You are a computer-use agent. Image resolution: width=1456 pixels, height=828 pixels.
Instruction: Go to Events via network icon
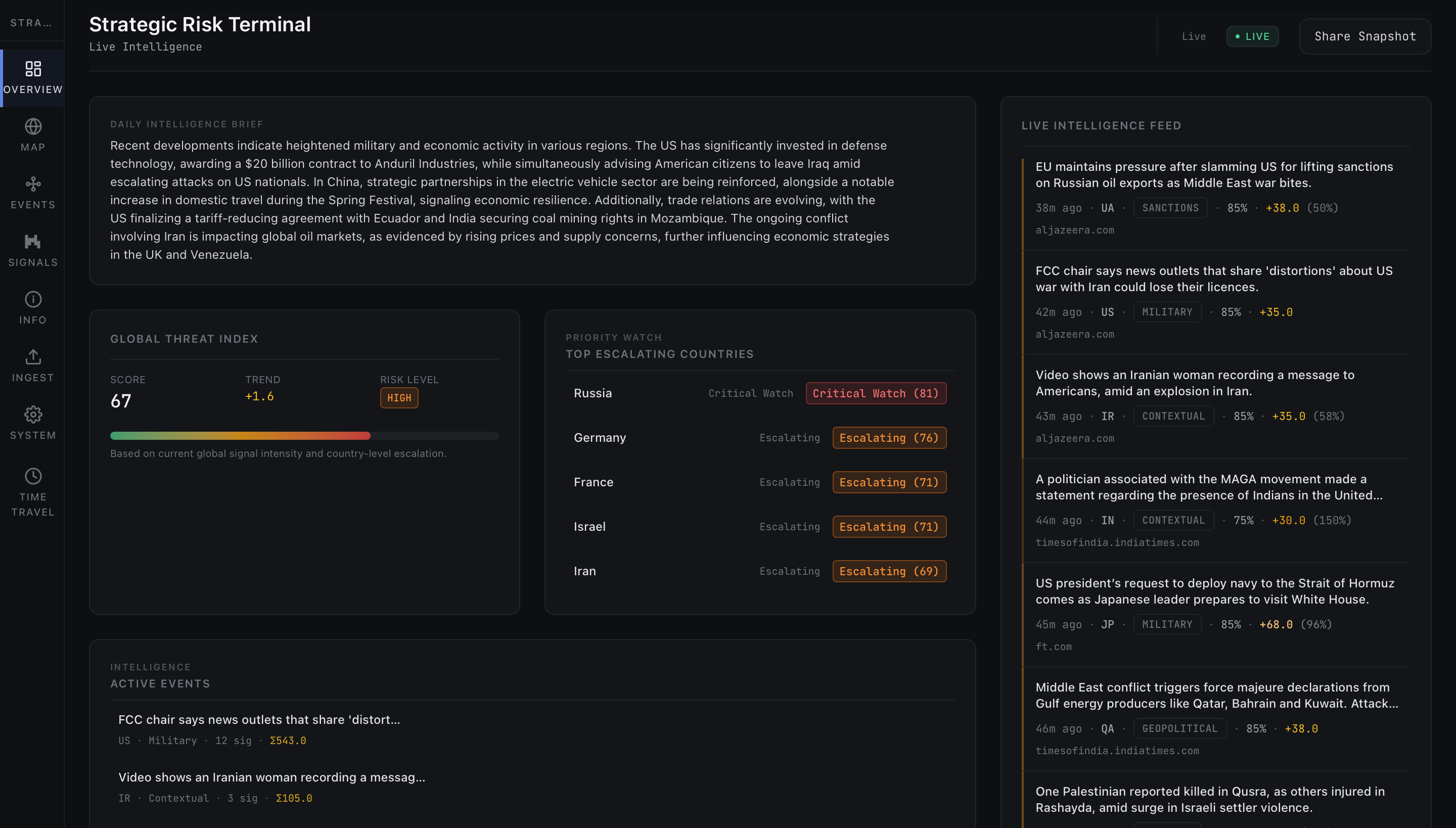click(x=33, y=183)
